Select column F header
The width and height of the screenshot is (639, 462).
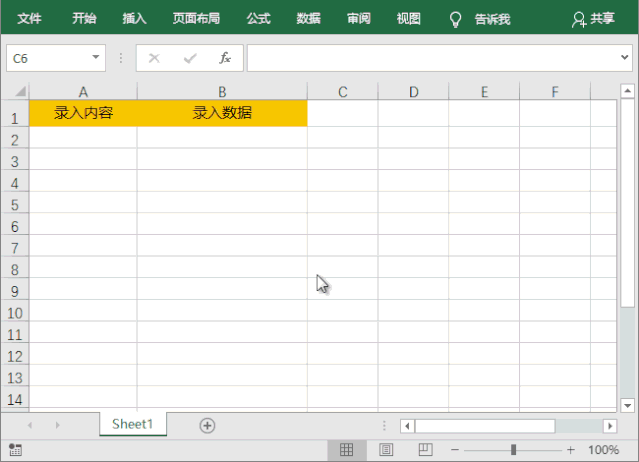[x=555, y=92]
